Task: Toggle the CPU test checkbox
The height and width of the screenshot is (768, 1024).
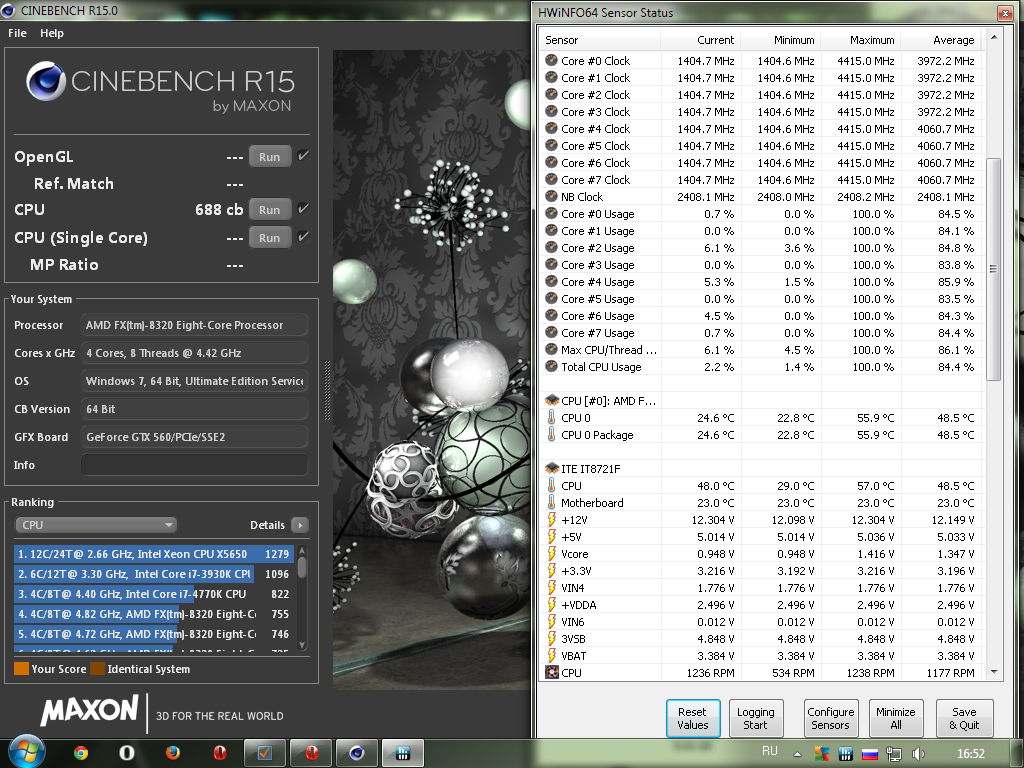Action: [x=303, y=208]
